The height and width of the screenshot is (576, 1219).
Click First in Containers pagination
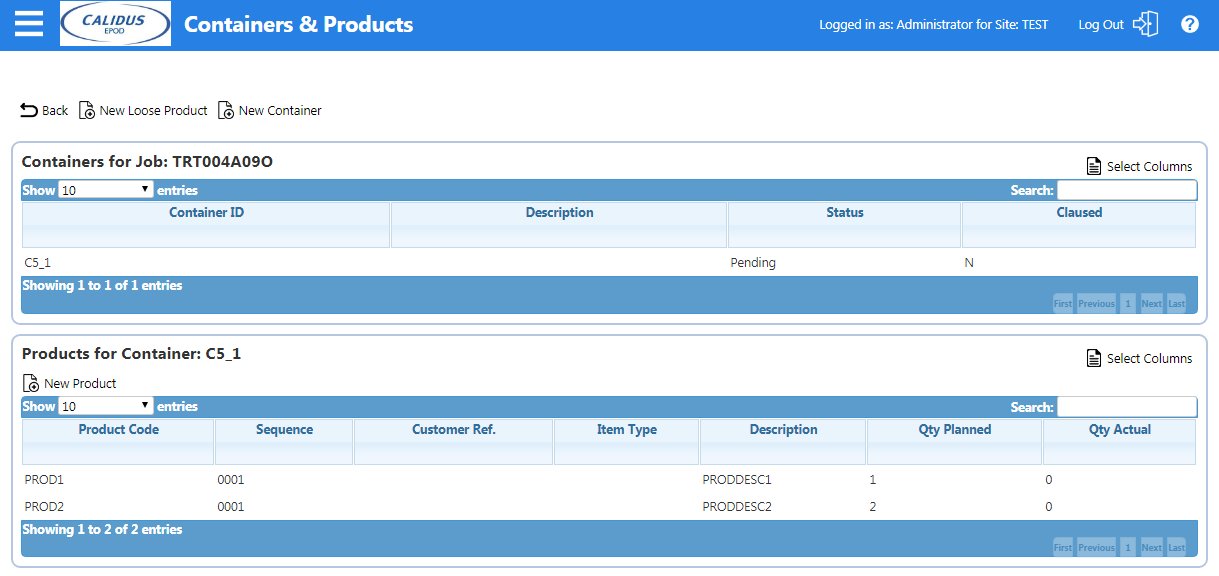(x=1063, y=304)
